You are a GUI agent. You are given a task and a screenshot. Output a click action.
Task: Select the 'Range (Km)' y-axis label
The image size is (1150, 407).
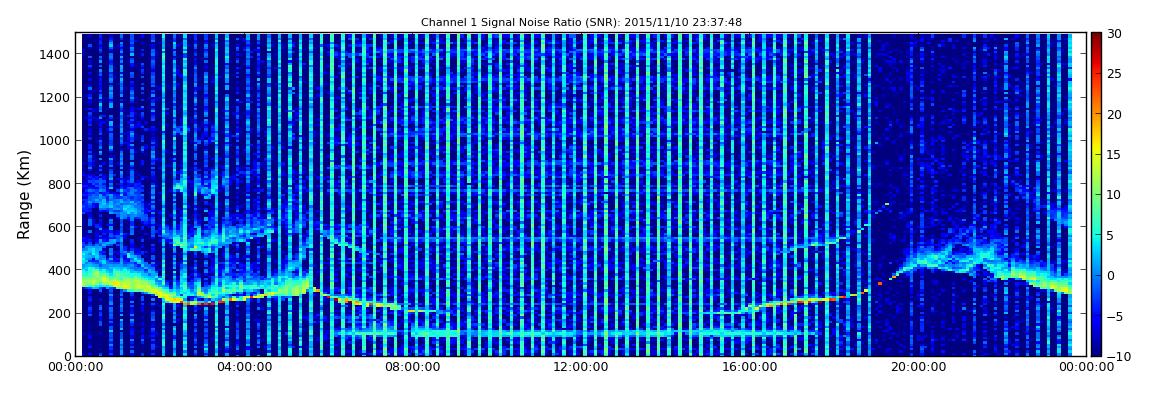[24, 194]
